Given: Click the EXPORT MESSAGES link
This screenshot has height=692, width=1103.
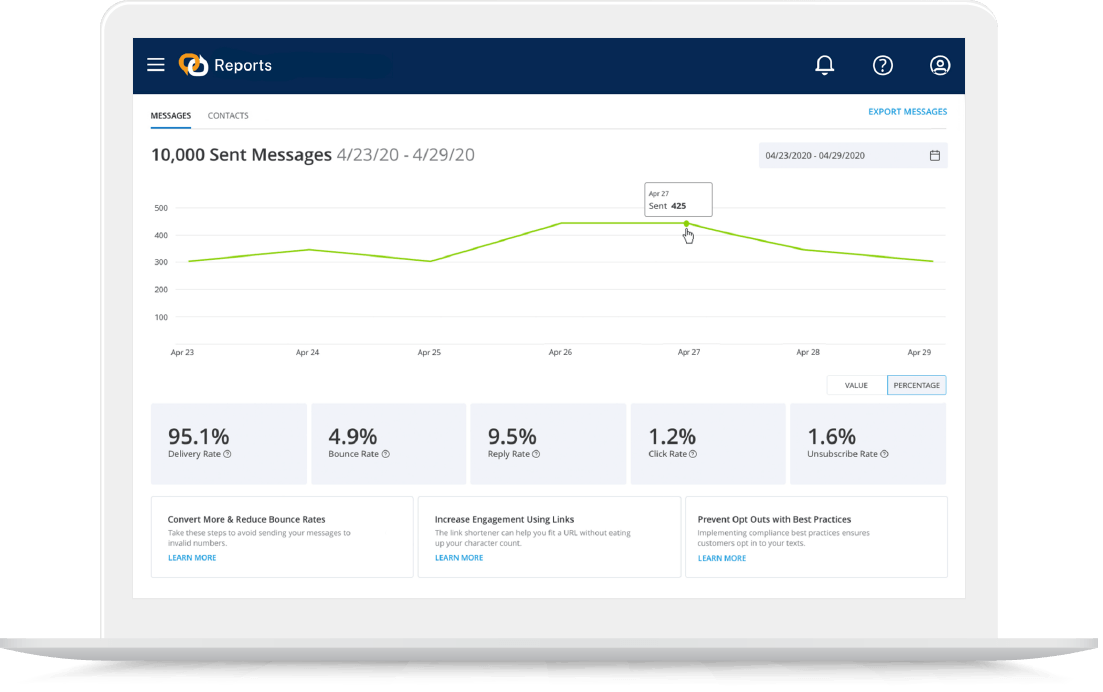Looking at the screenshot, I should click(907, 111).
